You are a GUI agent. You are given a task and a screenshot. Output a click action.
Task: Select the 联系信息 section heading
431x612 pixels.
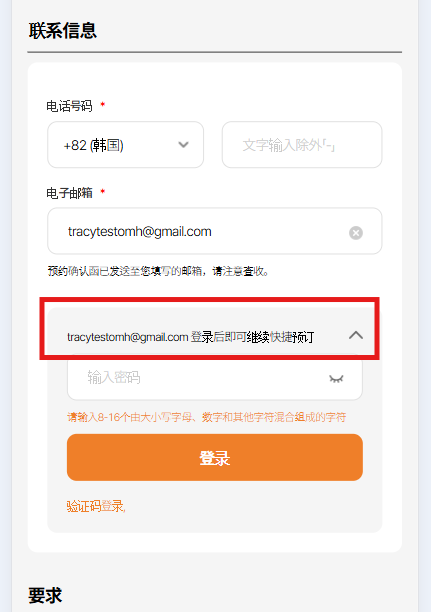pyautogui.click(x=62, y=31)
